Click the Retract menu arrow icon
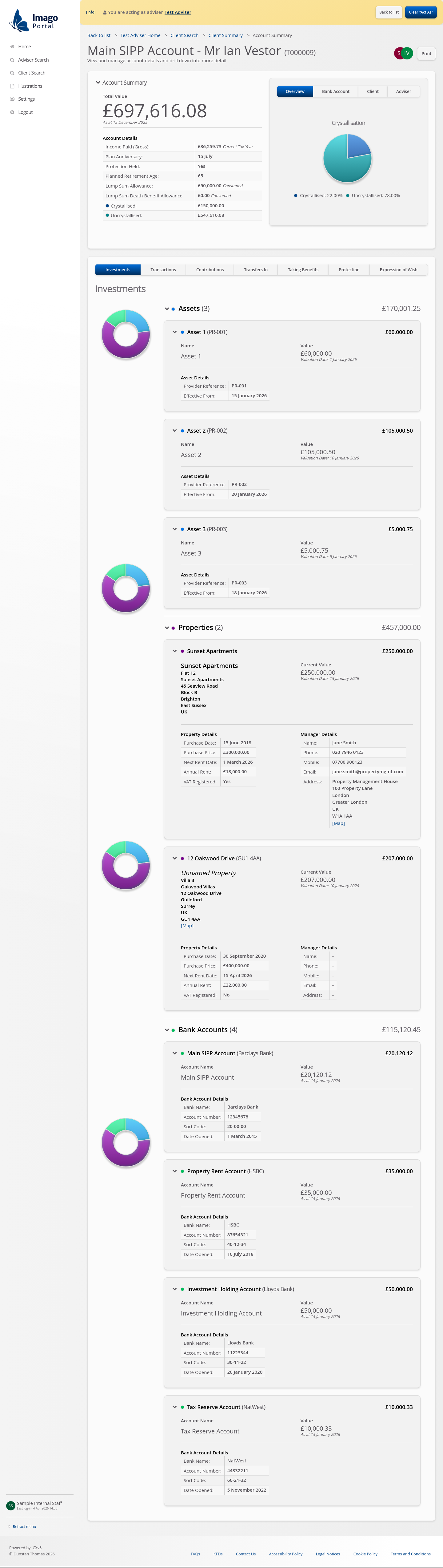The image size is (443, 1568). (9, 1527)
